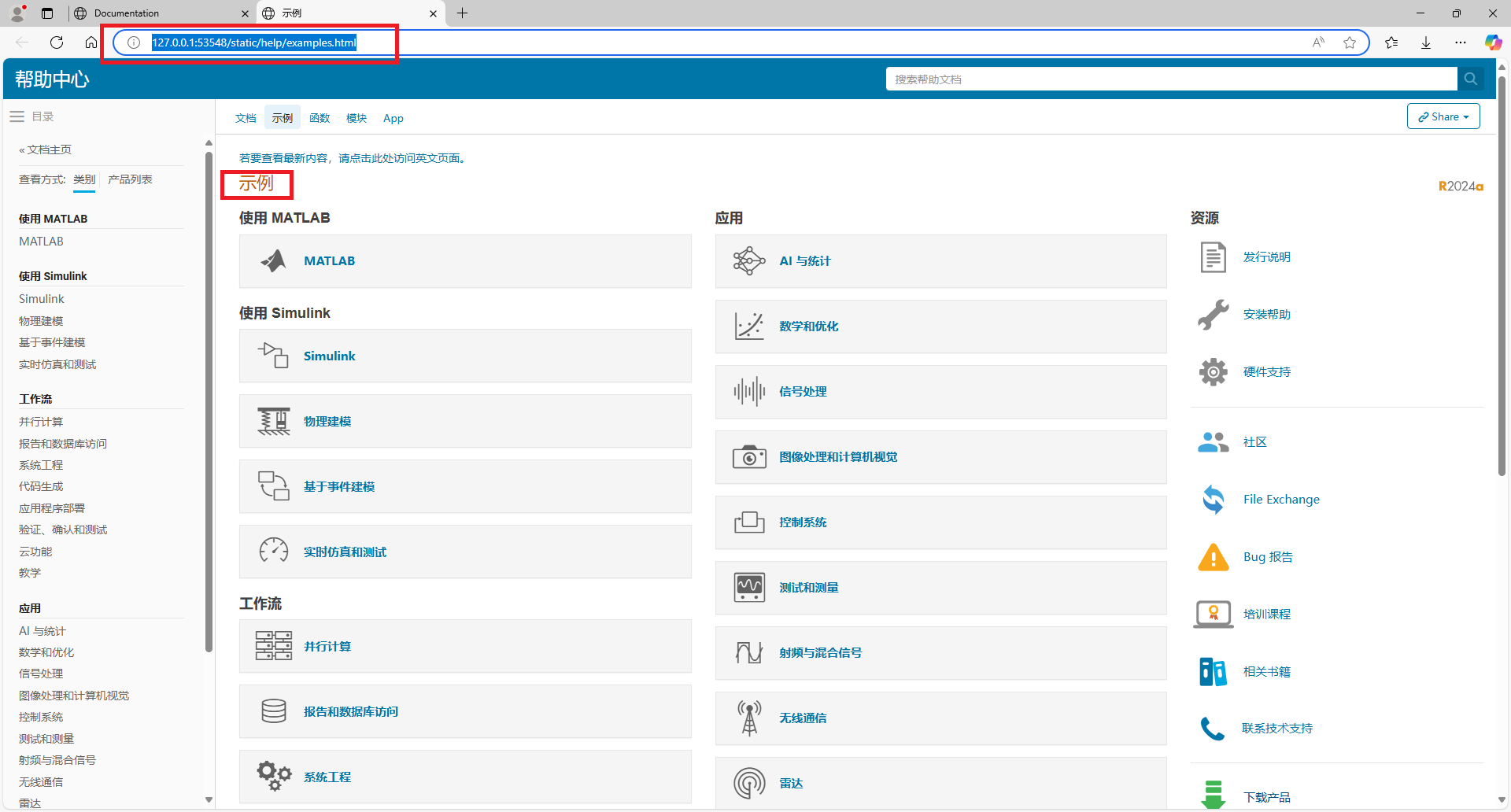Click the 报告和数据库访问 database icon

click(273, 711)
